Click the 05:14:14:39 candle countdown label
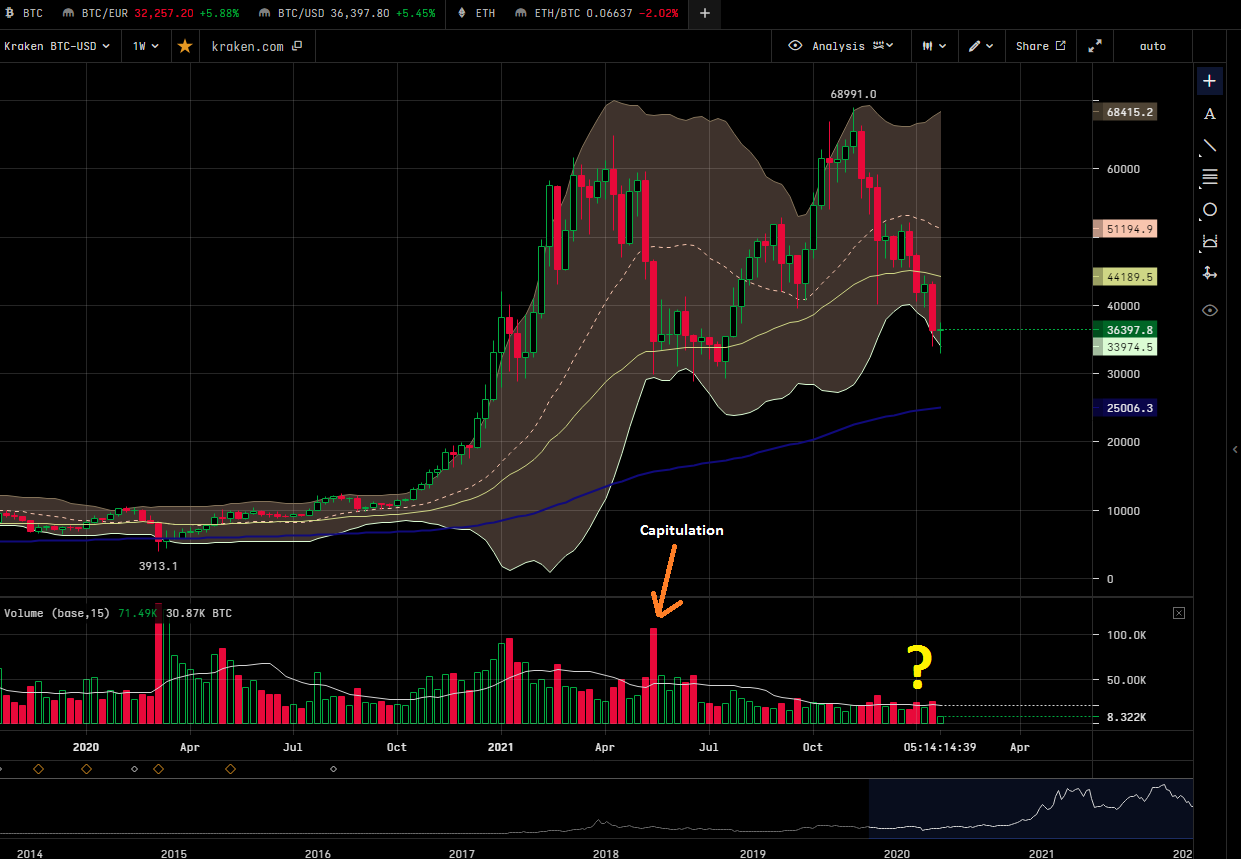 click(940, 747)
